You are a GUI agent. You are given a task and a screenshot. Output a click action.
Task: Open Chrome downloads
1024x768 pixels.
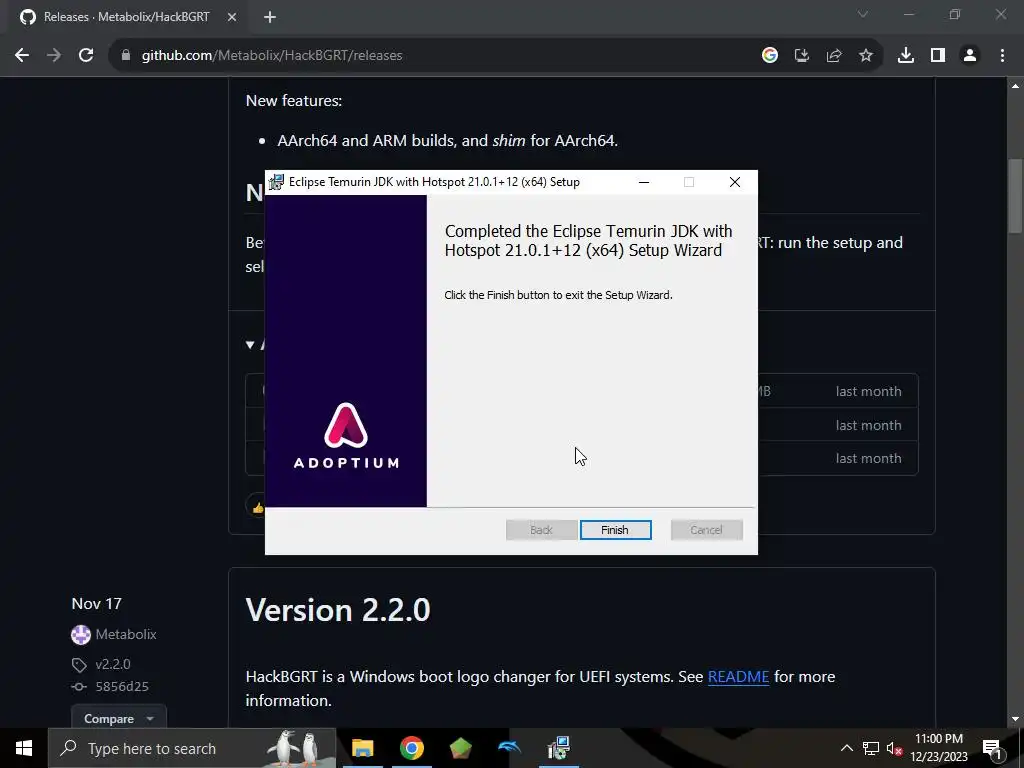tap(906, 56)
